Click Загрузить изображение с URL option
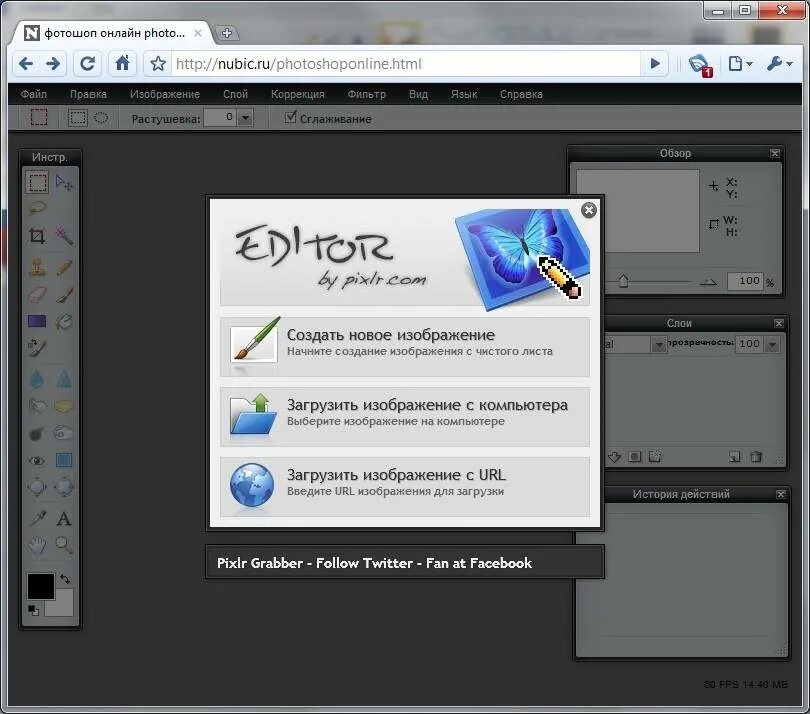The height and width of the screenshot is (714, 810). click(405, 487)
